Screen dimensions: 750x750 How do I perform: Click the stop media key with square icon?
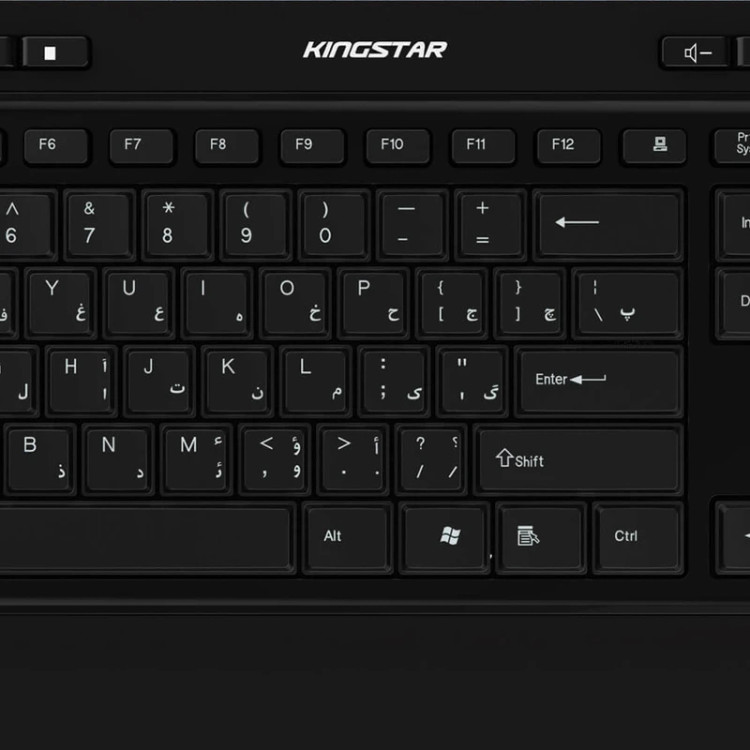click(55, 52)
